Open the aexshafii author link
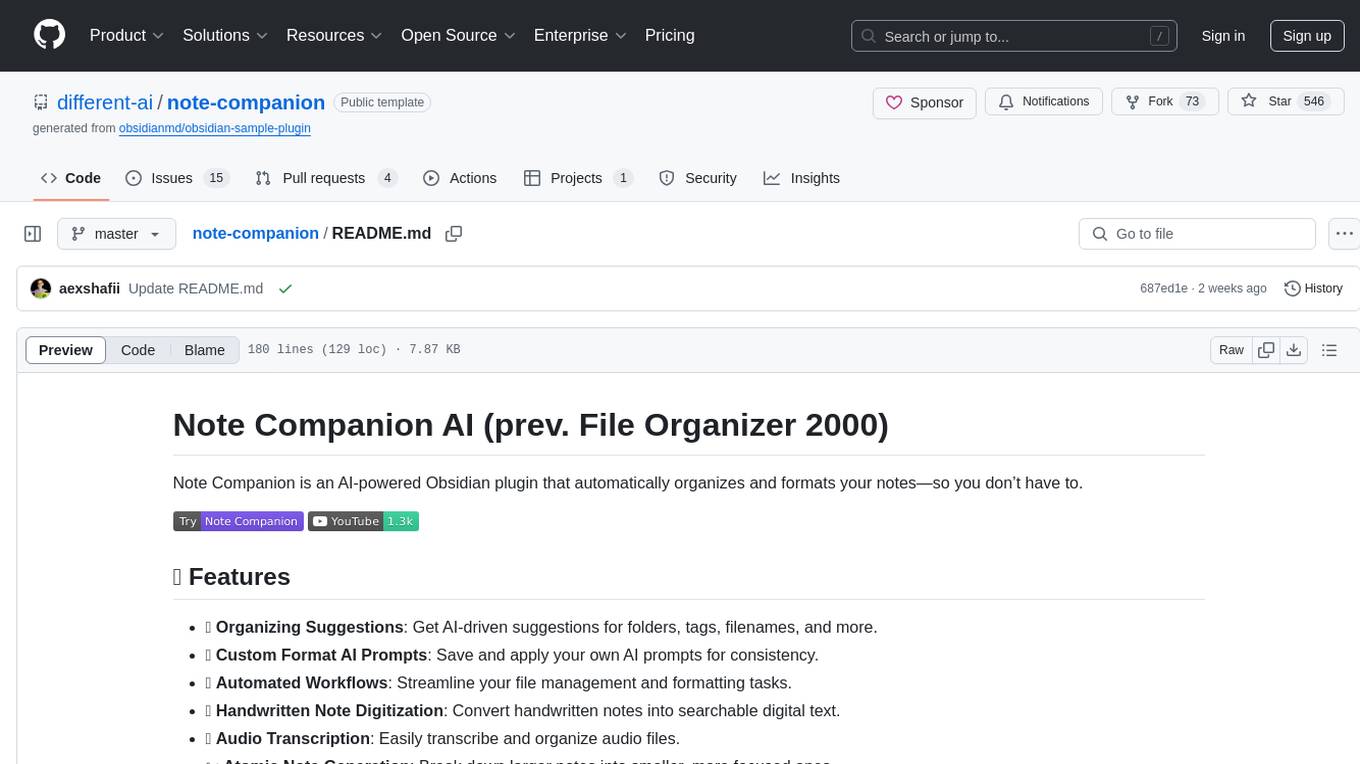Image resolution: width=1360 pixels, height=764 pixels. point(90,288)
